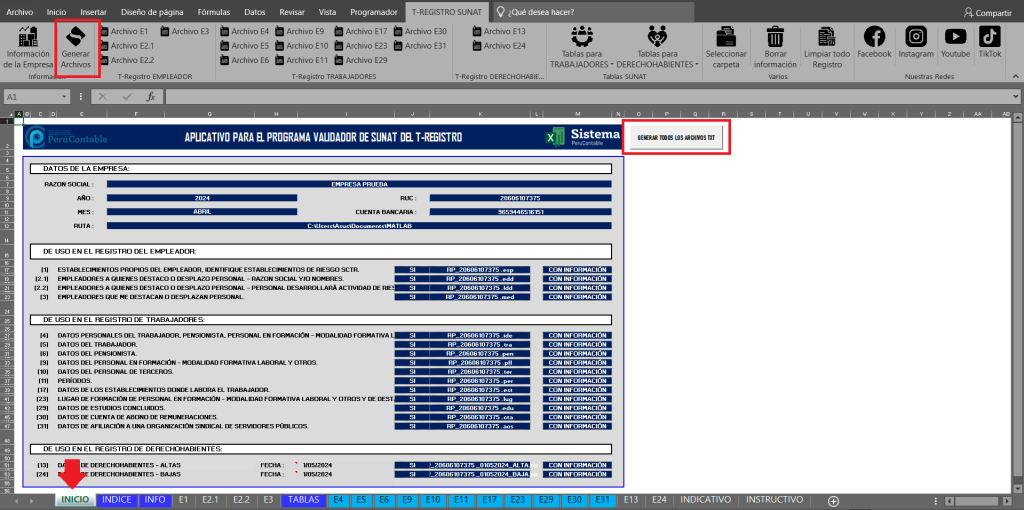The image size is (1024, 510).
Task: Switch to the Insertar ribbon tab
Action: (x=93, y=12)
